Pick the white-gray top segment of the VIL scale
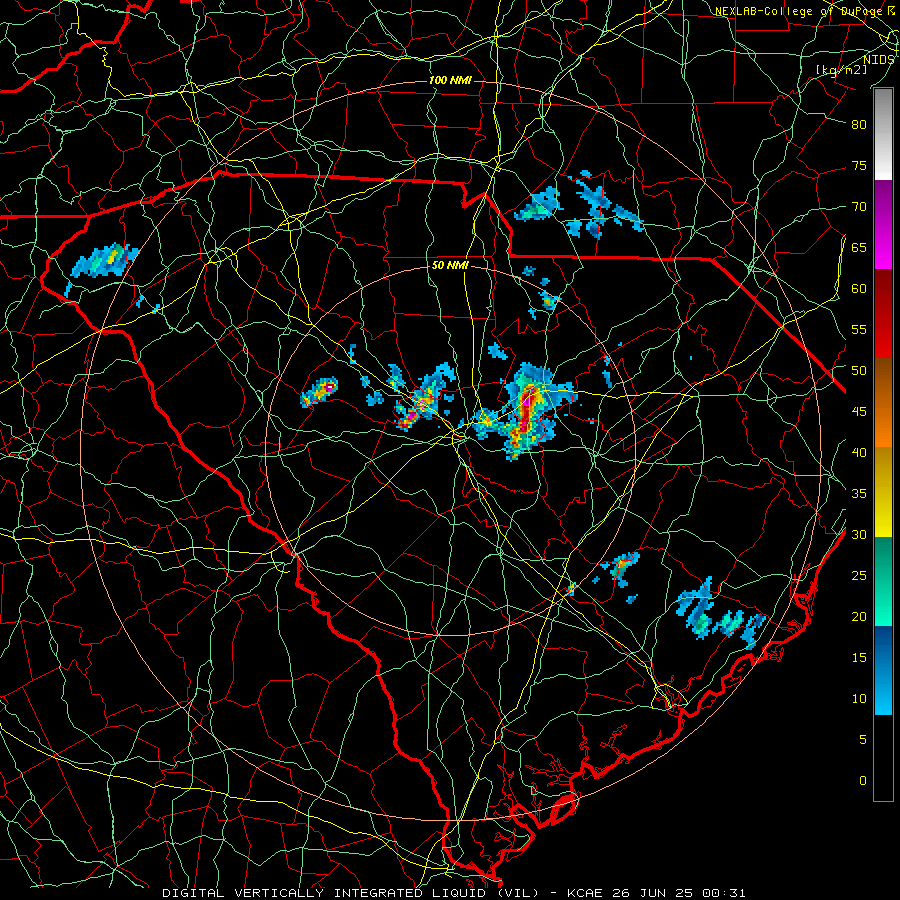This screenshot has width=900, height=900. pos(883,134)
